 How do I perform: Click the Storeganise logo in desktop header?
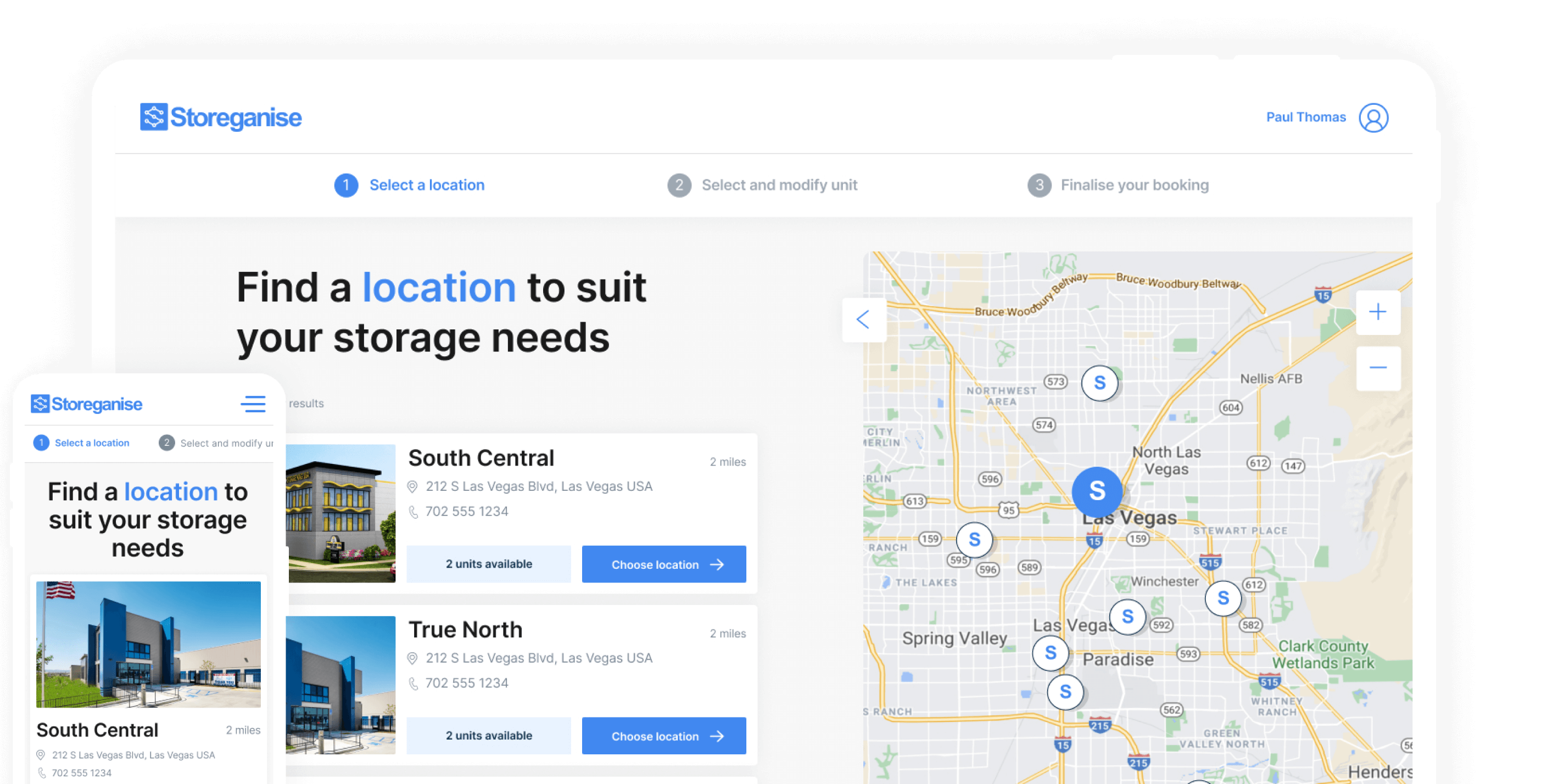click(220, 117)
